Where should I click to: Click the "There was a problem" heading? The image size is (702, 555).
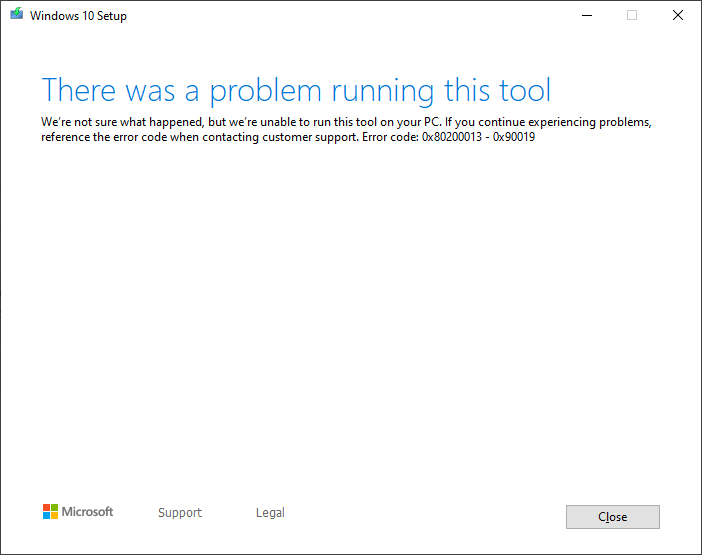point(296,90)
